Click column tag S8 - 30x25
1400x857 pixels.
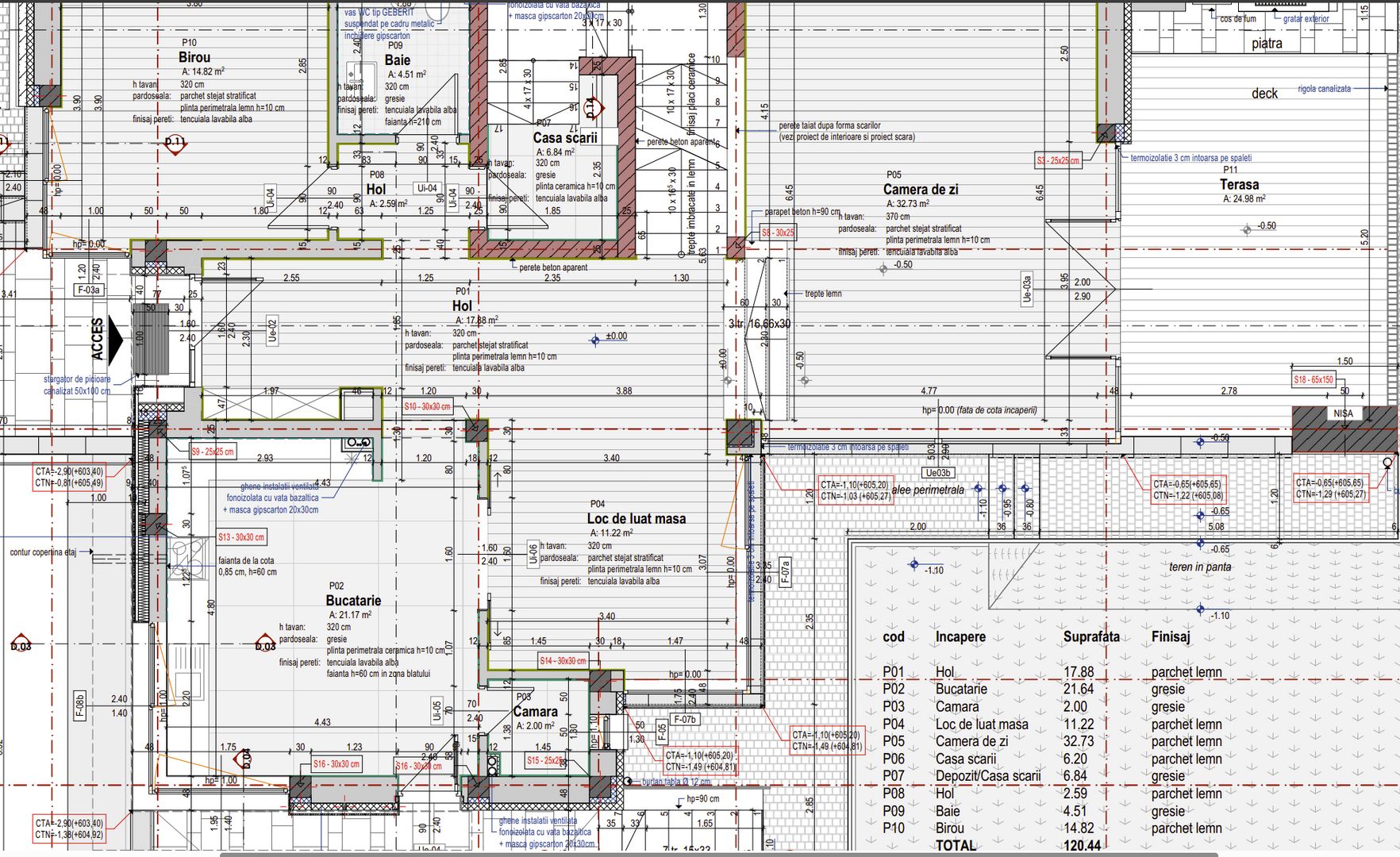point(778,233)
